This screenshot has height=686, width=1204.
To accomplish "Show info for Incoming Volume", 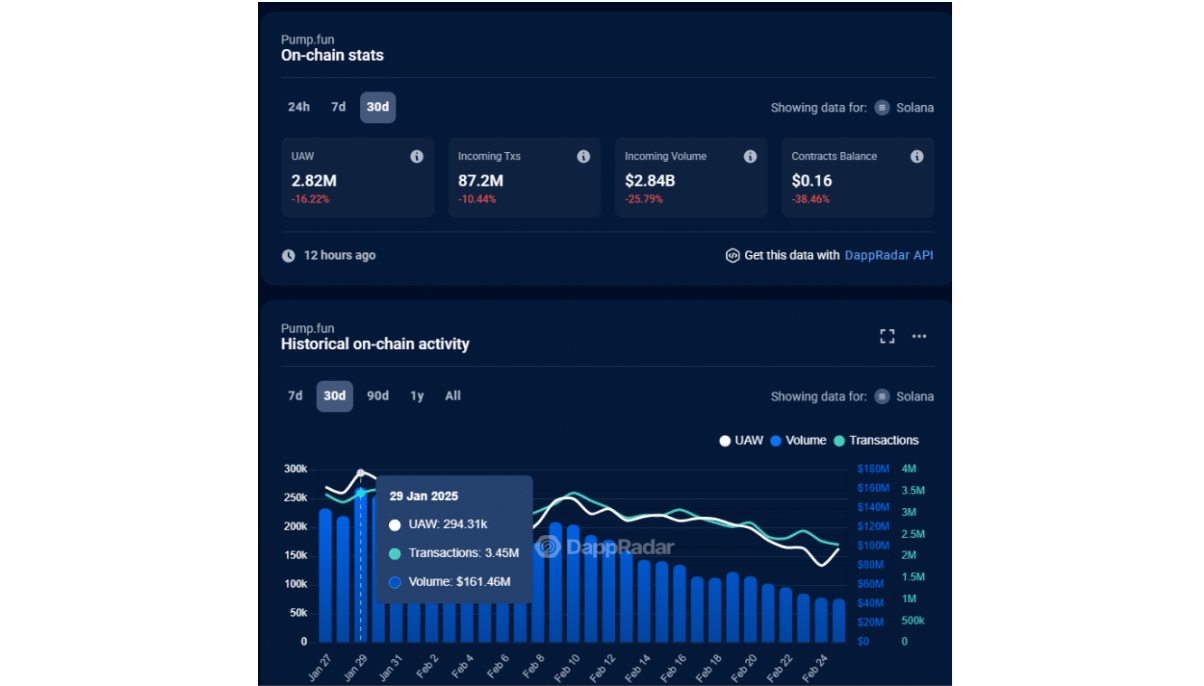I will click(750, 157).
